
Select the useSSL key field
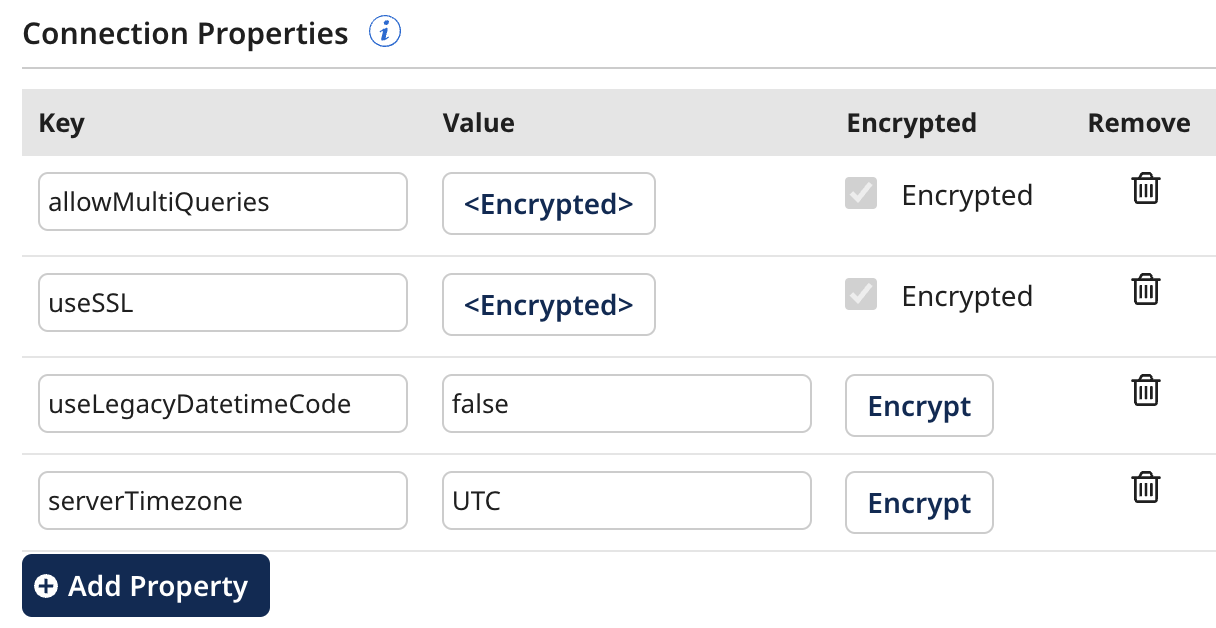coord(222,302)
